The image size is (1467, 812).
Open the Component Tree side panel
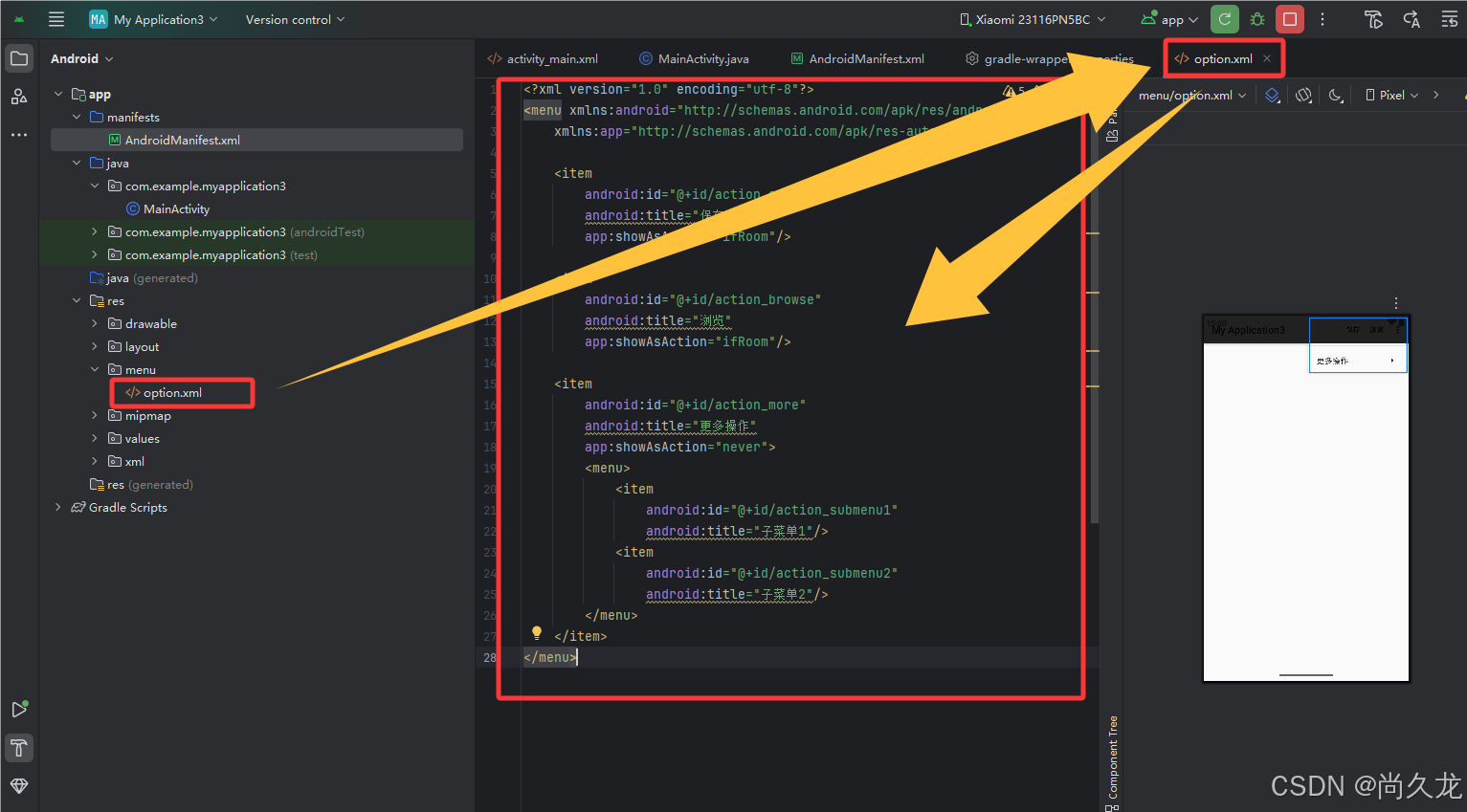pos(1112,762)
